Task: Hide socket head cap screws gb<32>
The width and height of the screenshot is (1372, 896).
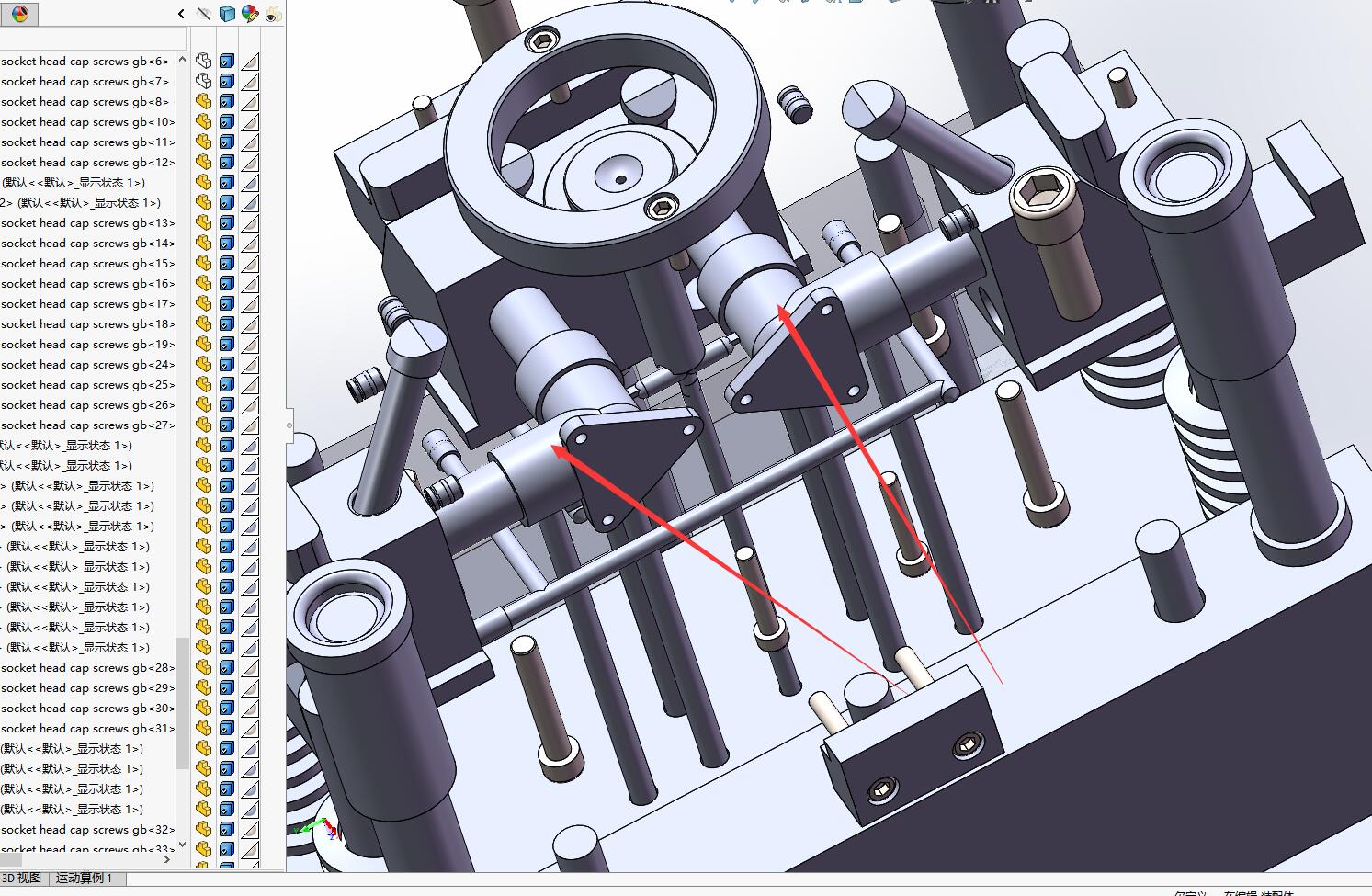Action: point(204,830)
